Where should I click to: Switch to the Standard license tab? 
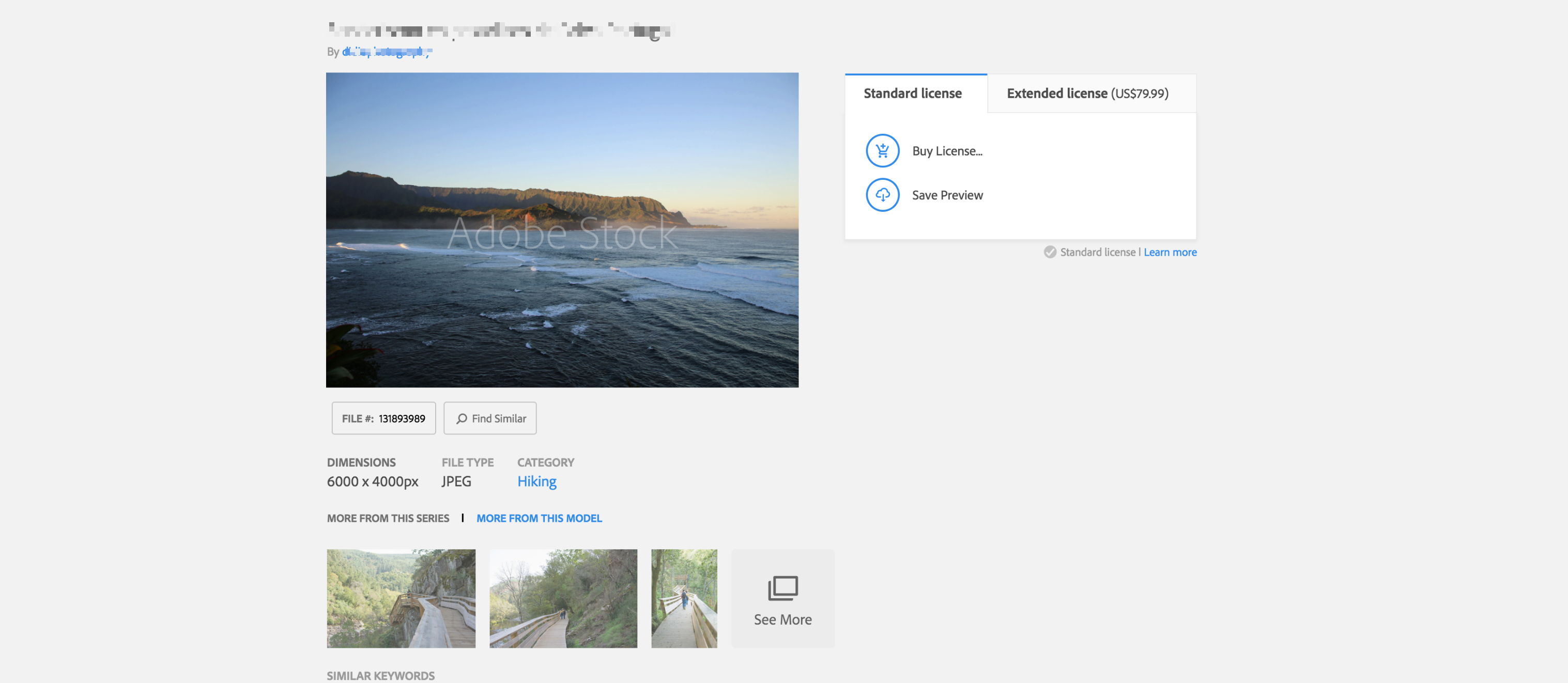(x=915, y=93)
